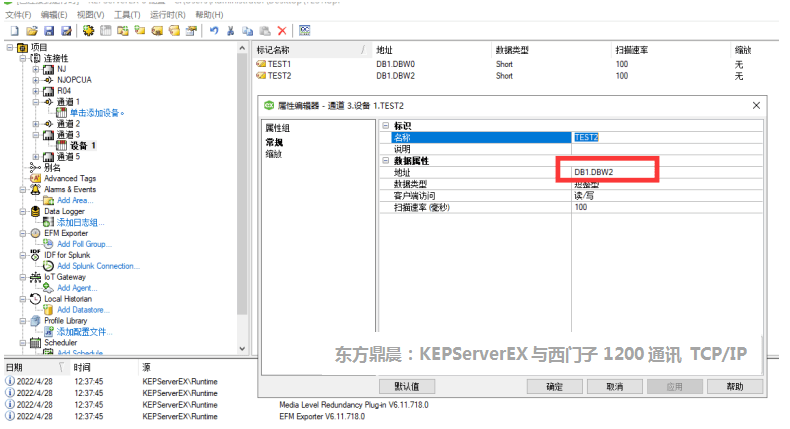Open the runtime configuration gear icon
Viewport: 790px width, 429px height.
tap(88, 32)
